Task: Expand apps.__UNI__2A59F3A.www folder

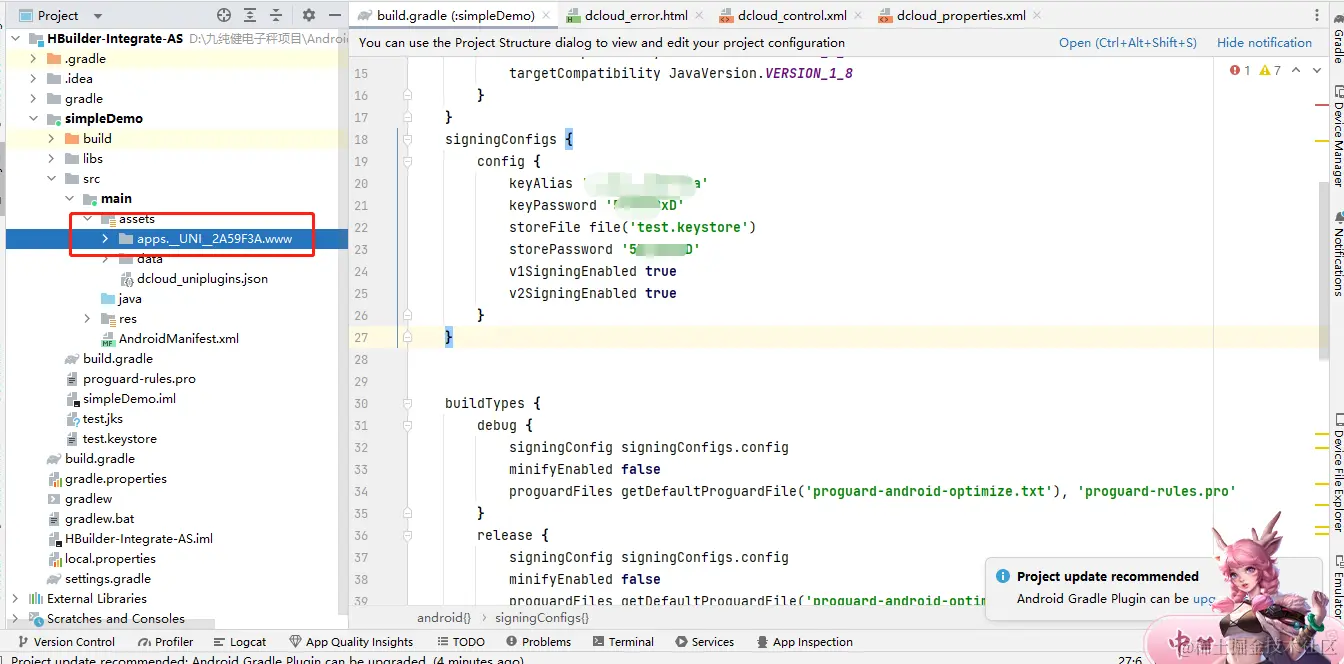Action: [x=105, y=239]
